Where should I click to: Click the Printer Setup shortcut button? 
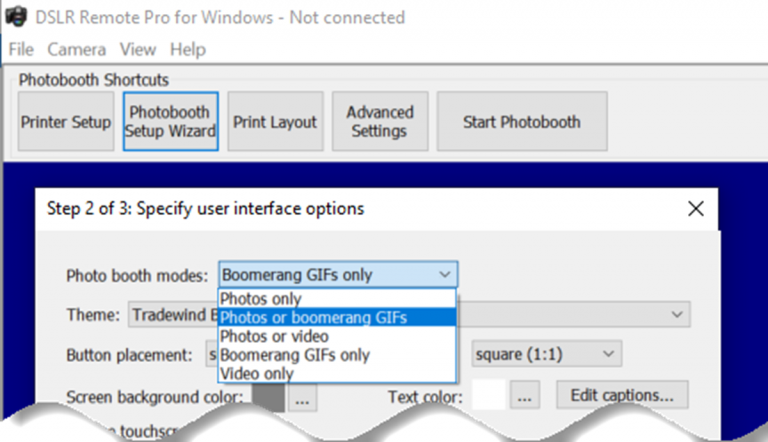[66, 122]
